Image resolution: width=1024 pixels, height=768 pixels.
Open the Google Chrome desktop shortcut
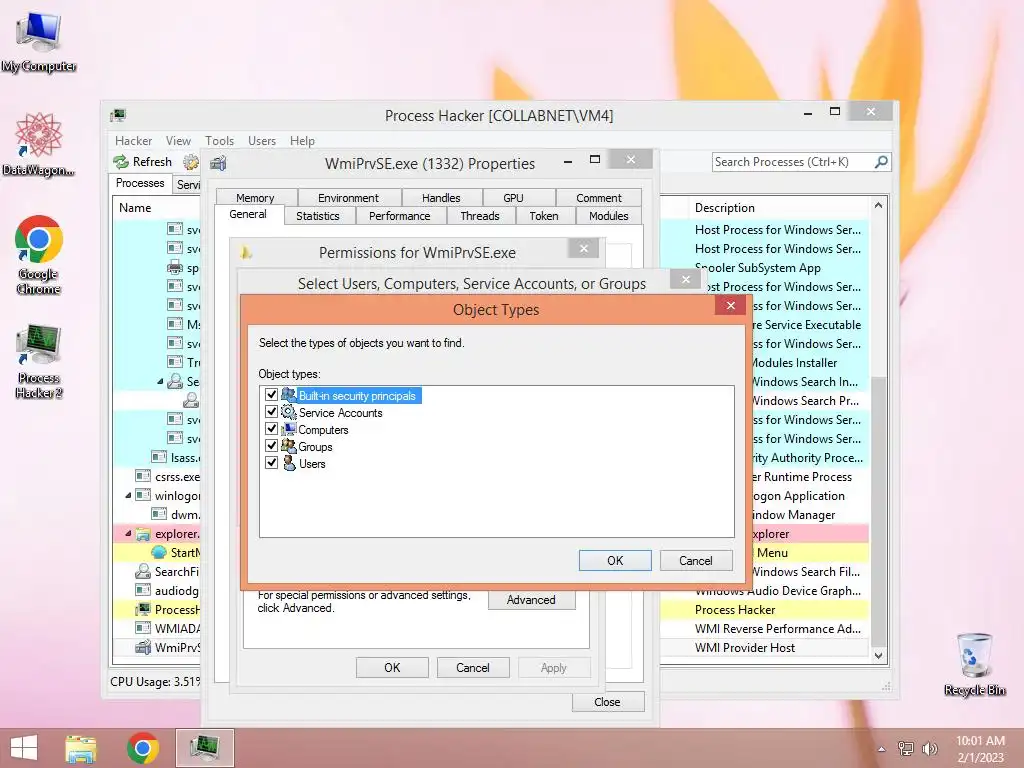click(39, 255)
